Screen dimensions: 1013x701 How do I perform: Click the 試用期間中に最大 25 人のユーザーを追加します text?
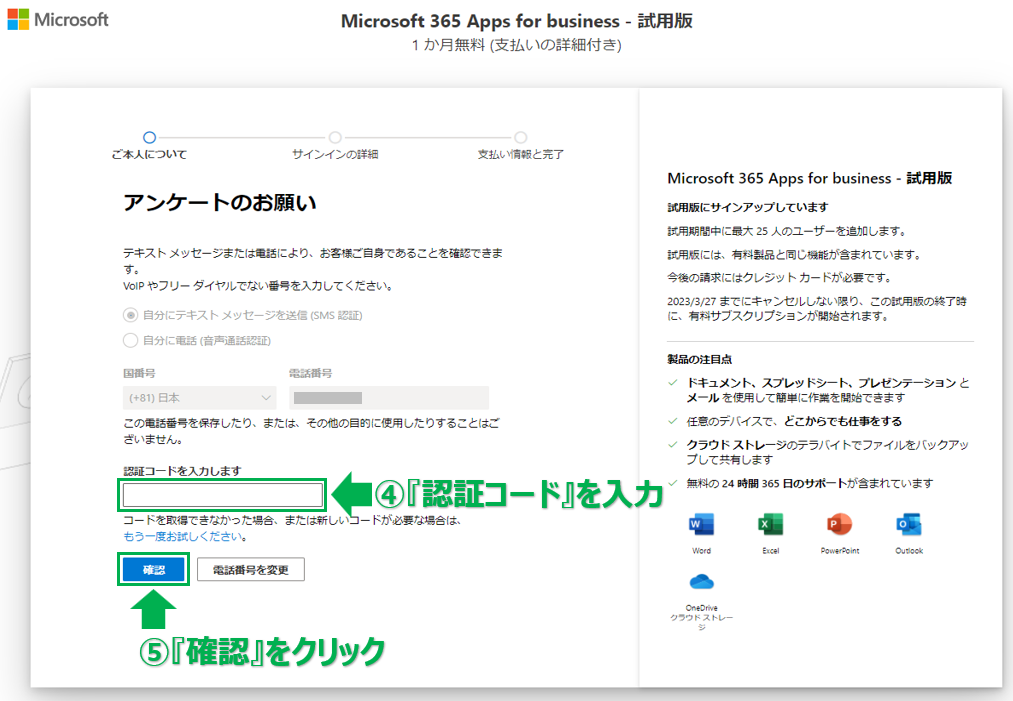(787, 231)
